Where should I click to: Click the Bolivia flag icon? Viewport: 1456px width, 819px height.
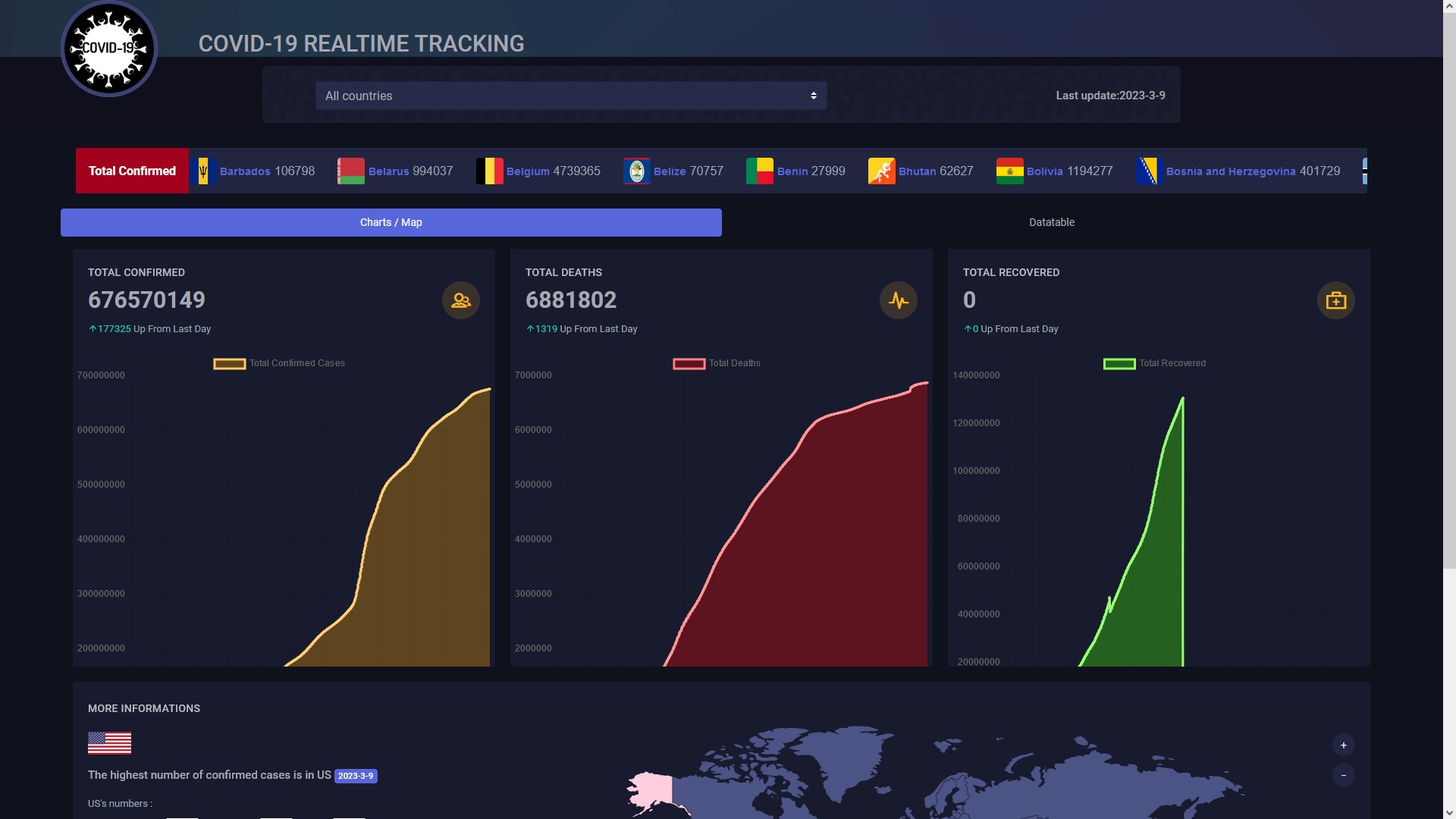pyautogui.click(x=1009, y=171)
